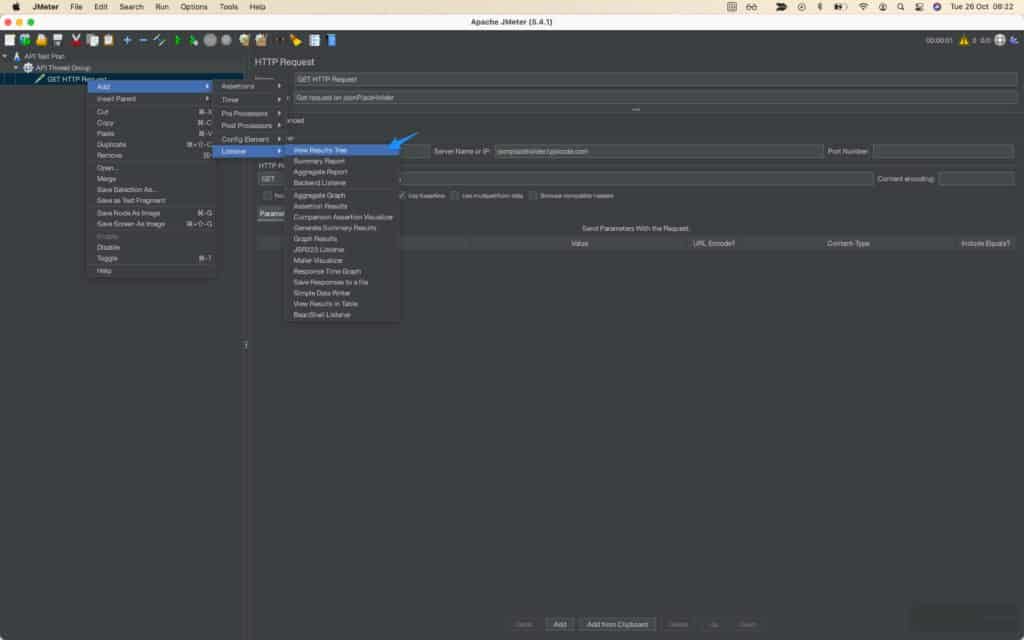Click the Clear toolbar icon
Image resolution: width=1024 pixels, height=640 pixels.
click(x=245, y=40)
